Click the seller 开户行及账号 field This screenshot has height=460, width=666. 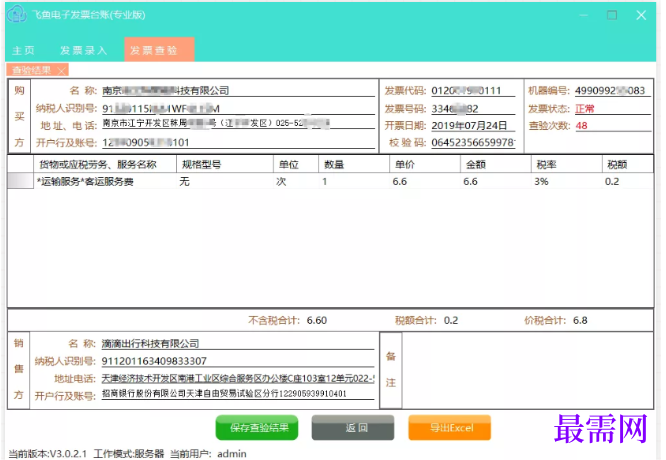point(238,394)
